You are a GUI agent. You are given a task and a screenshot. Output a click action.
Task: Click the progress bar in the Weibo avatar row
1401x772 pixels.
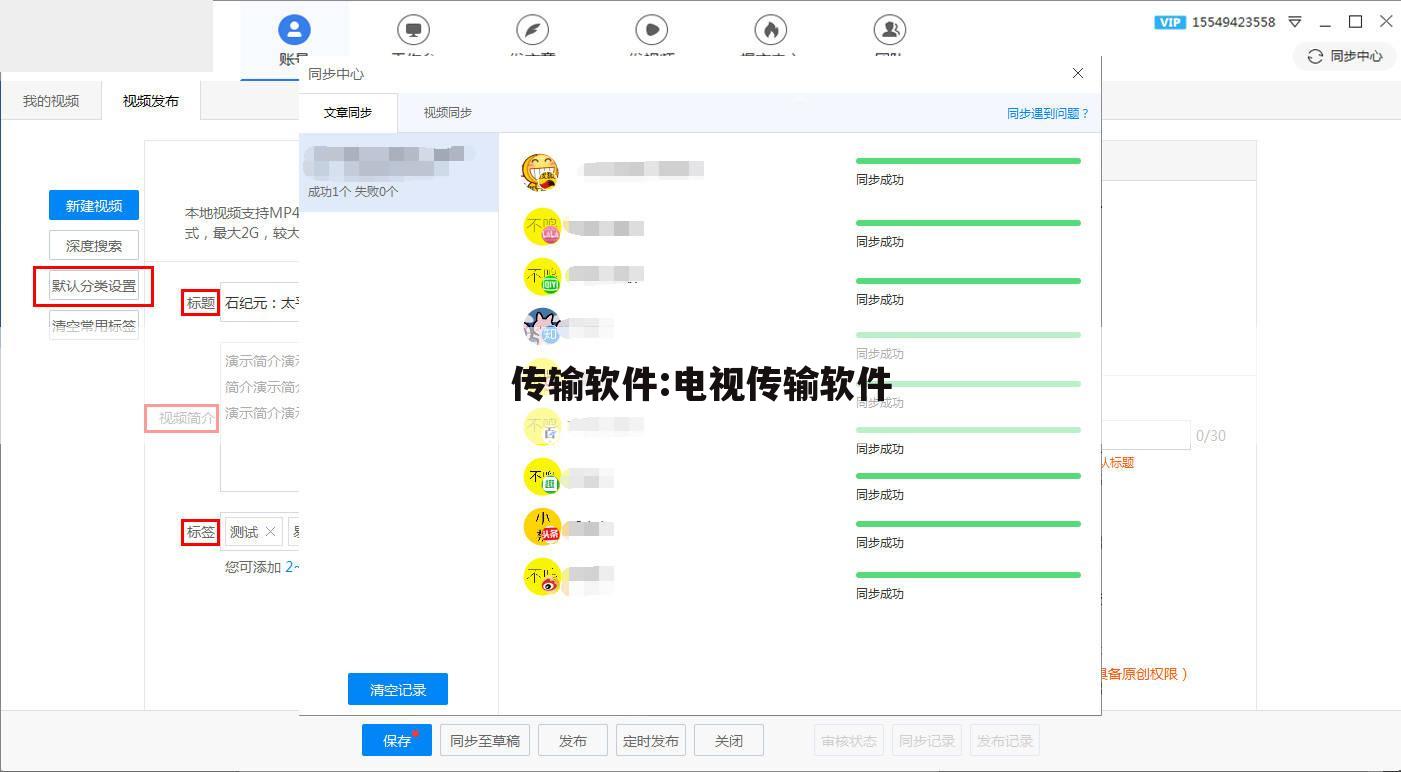tap(968, 575)
